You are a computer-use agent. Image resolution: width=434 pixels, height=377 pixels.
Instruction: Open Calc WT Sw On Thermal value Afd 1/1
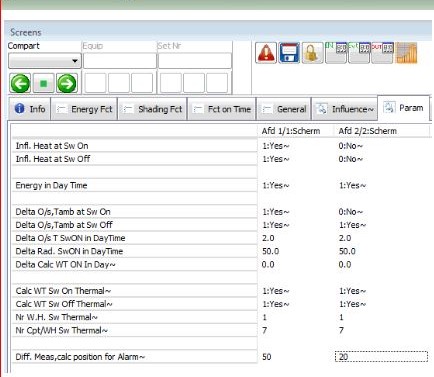click(276, 291)
